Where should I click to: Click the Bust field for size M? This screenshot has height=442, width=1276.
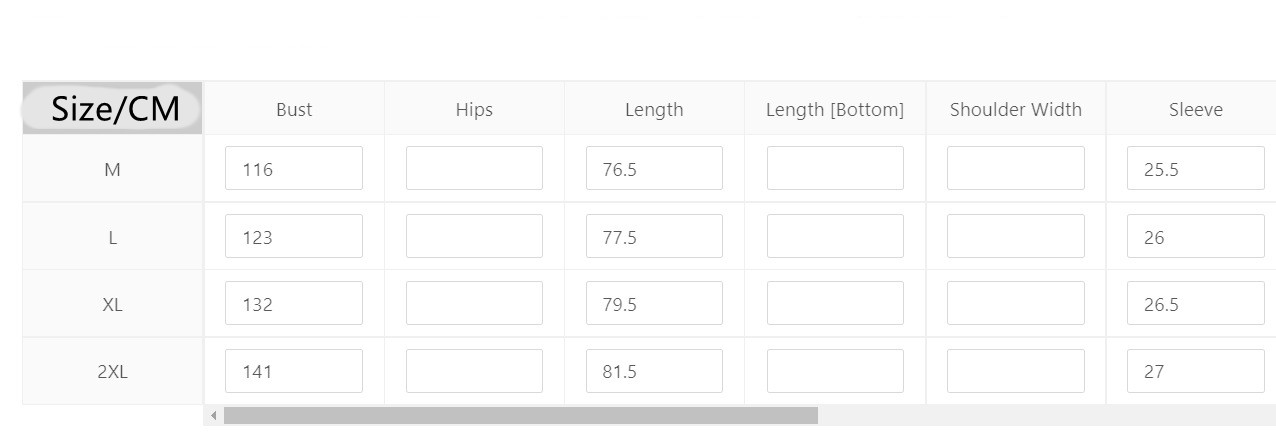293,169
